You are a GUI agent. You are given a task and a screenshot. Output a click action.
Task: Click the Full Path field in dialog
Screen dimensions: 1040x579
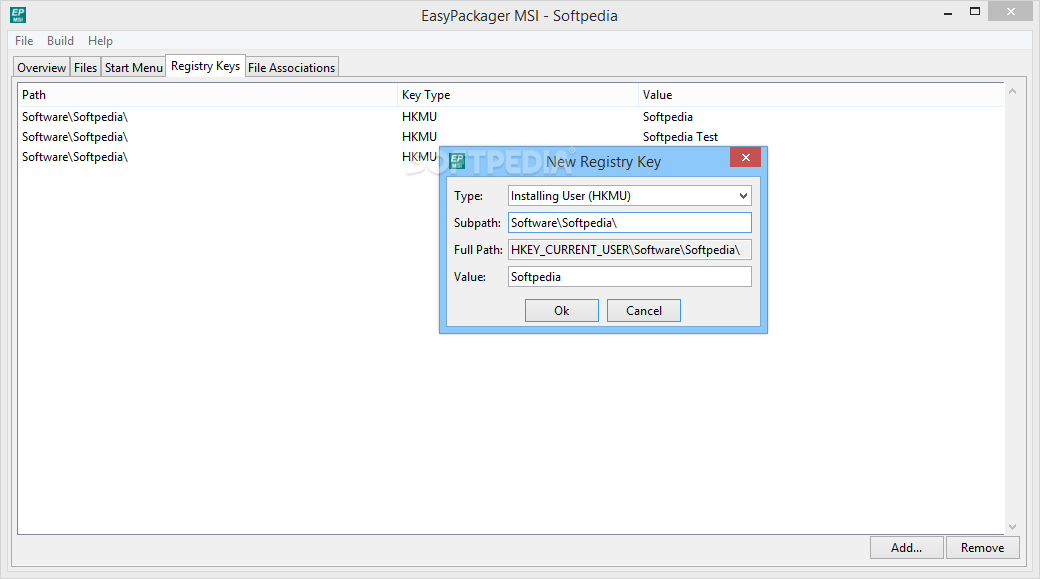[x=629, y=250]
